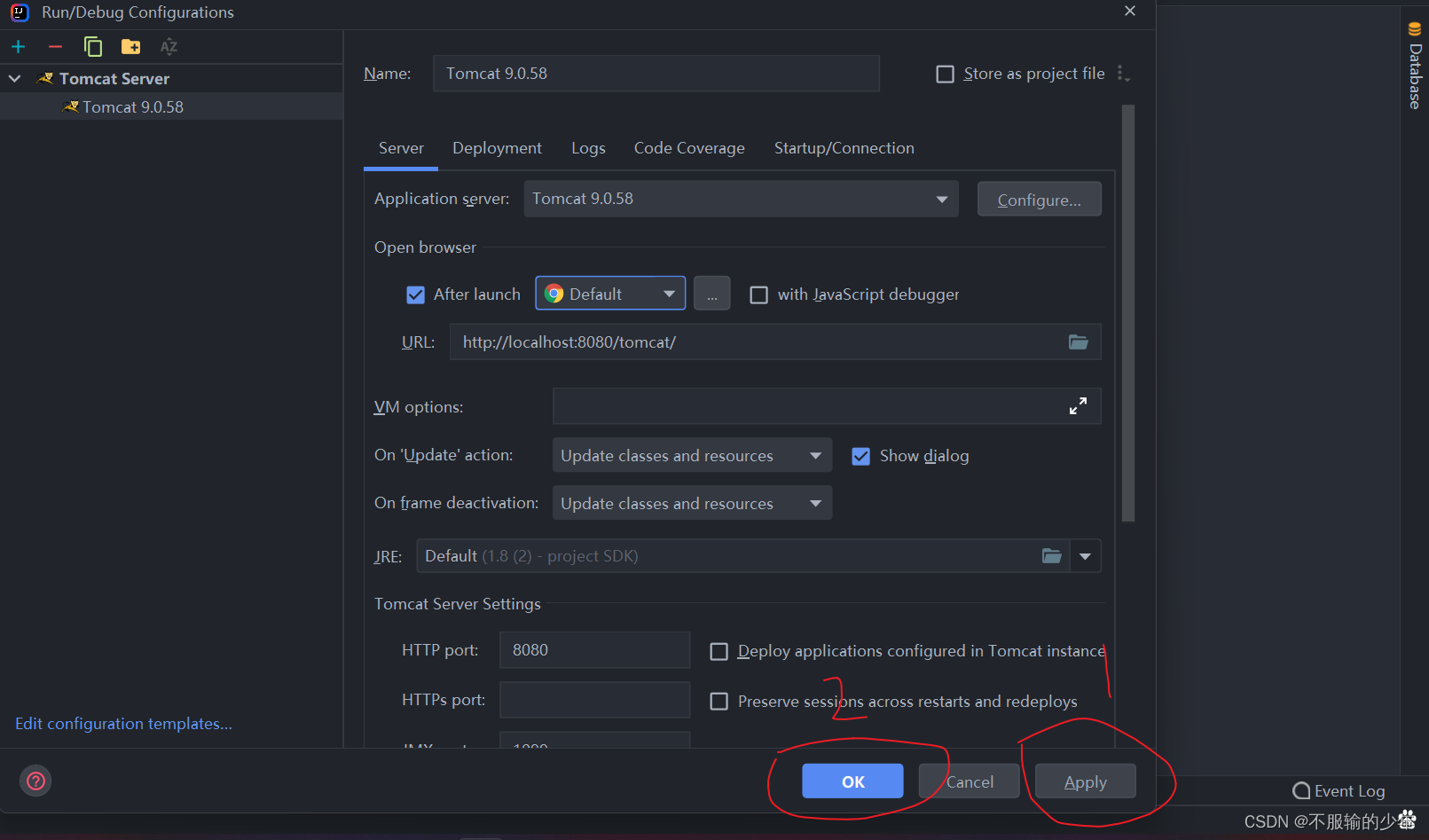Image resolution: width=1429 pixels, height=840 pixels.
Task: Remove selected configuration with minus icon
Action: [55, 47]
